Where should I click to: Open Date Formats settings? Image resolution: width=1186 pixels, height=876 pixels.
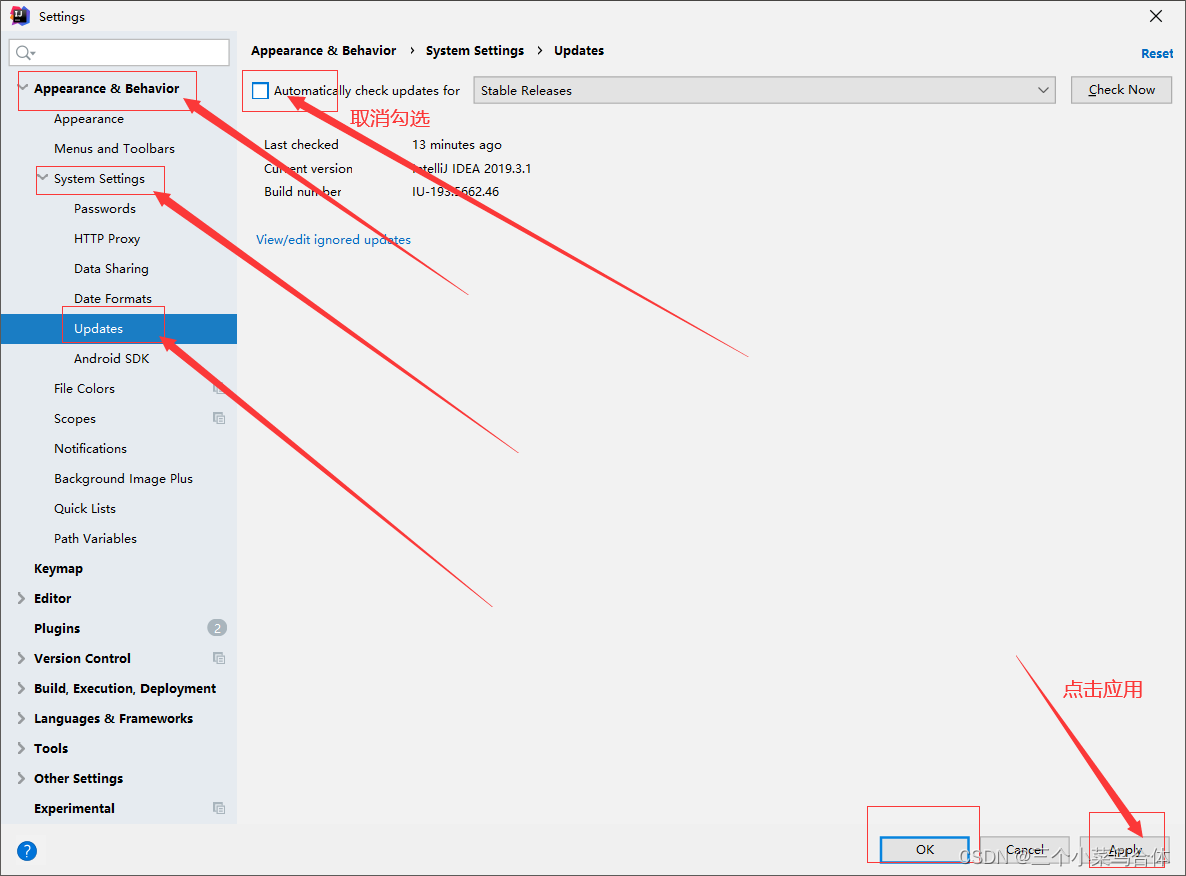point(113,299)
